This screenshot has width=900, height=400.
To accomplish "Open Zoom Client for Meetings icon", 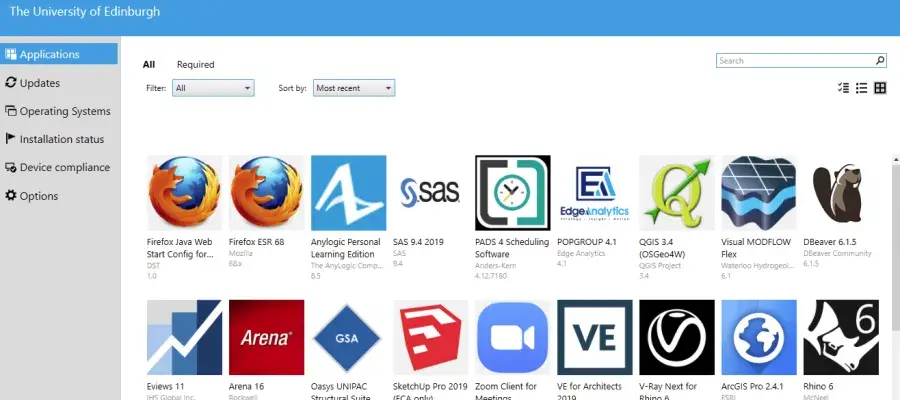I will [513, 337].
